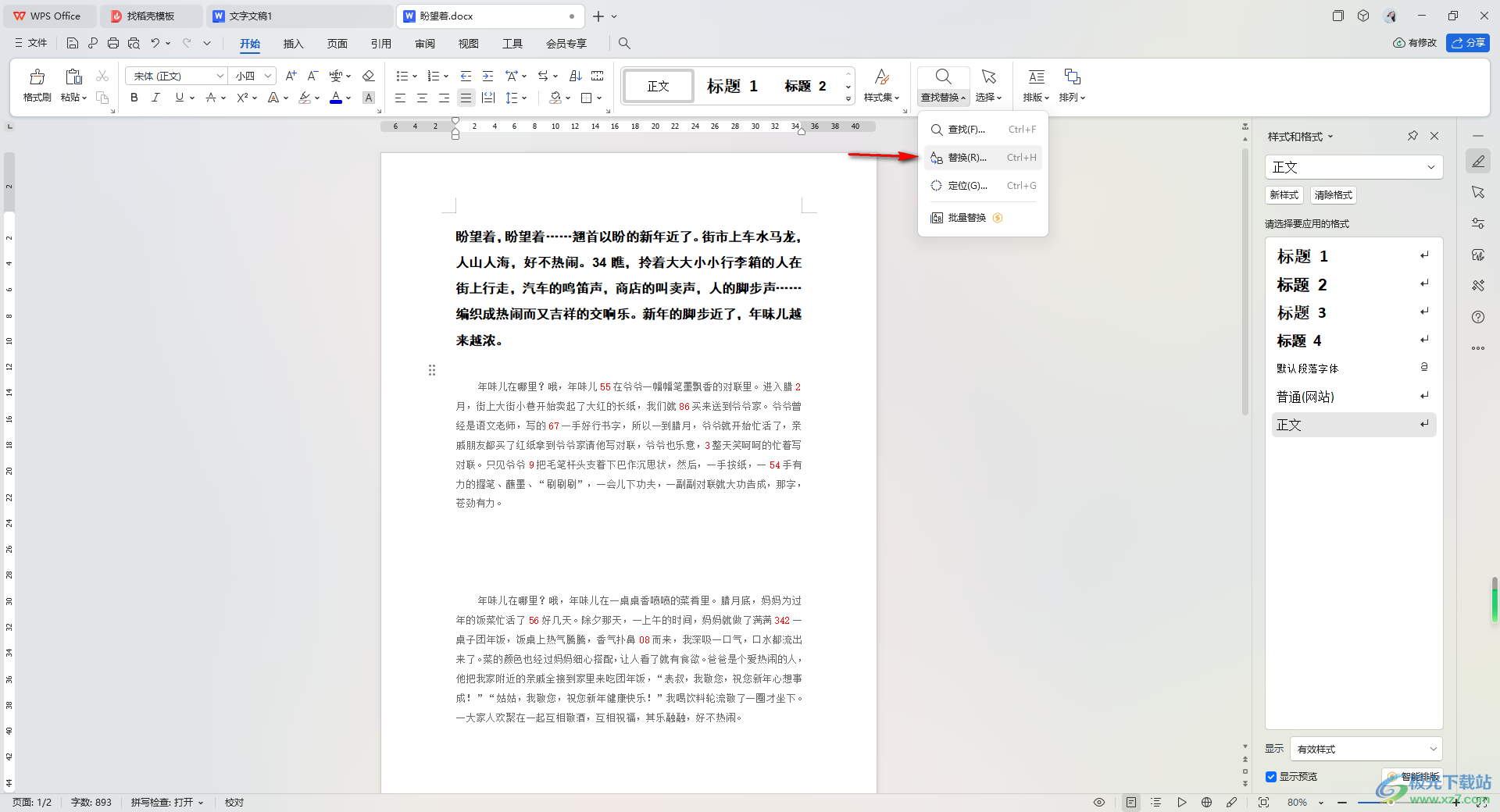Click the Format Painter (格式刷) icon

37,77
